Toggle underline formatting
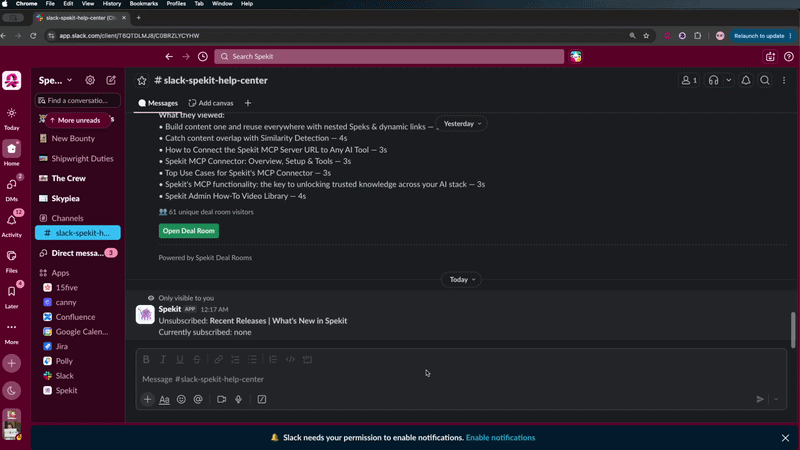Image resolution: width=800 pixels, height=450 pixels. pyautogui.click(x=180, y=360)
